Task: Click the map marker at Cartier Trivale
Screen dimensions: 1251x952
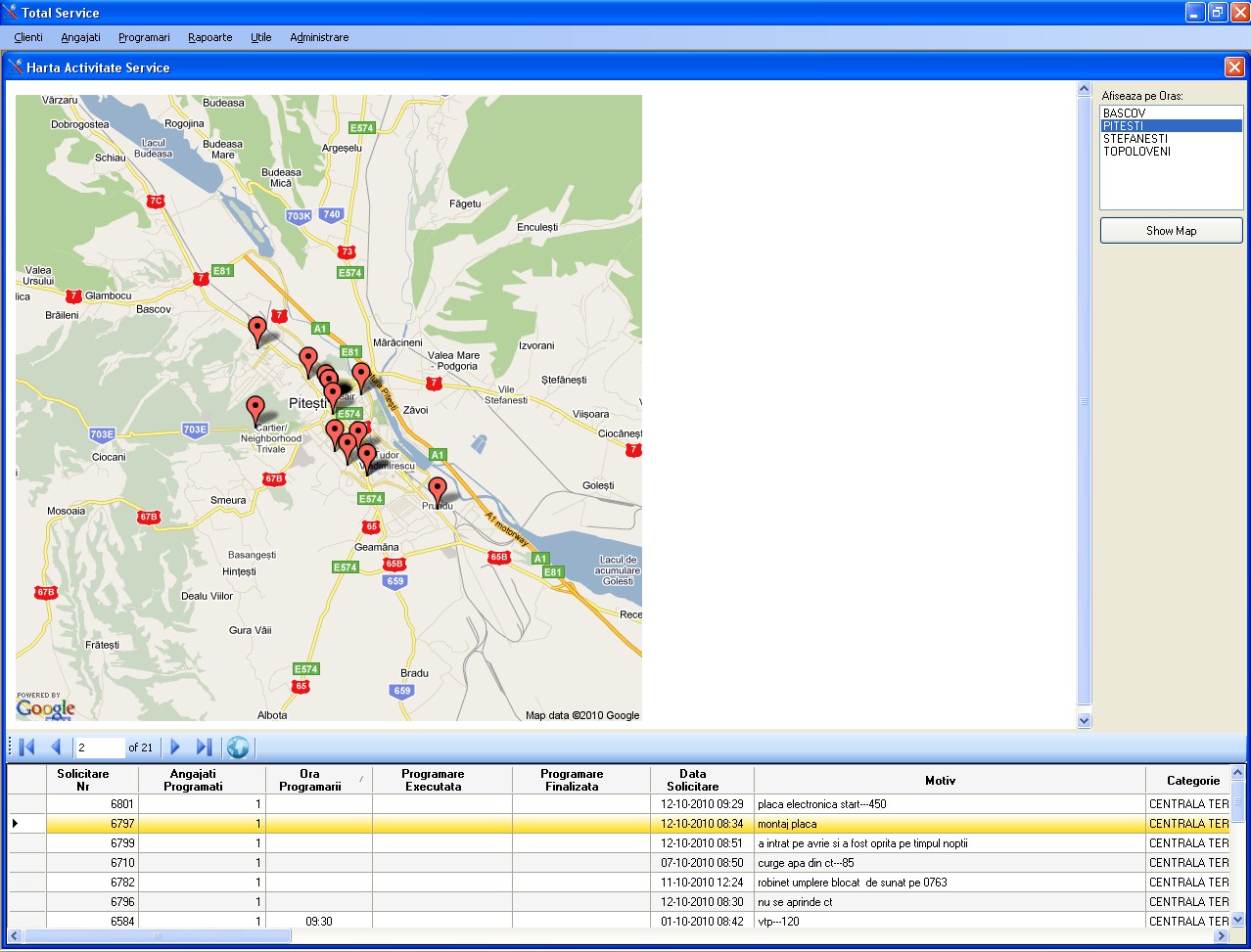Action: click(x=255, y=411)
